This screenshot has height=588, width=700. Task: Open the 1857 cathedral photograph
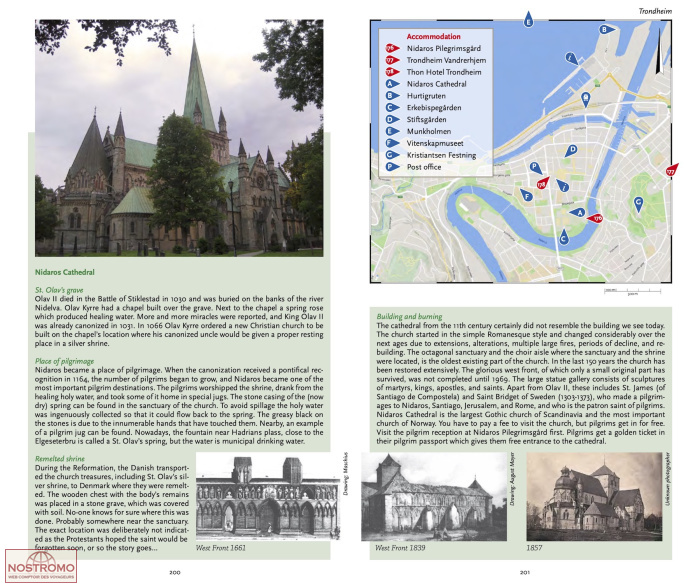pos(594,496)
